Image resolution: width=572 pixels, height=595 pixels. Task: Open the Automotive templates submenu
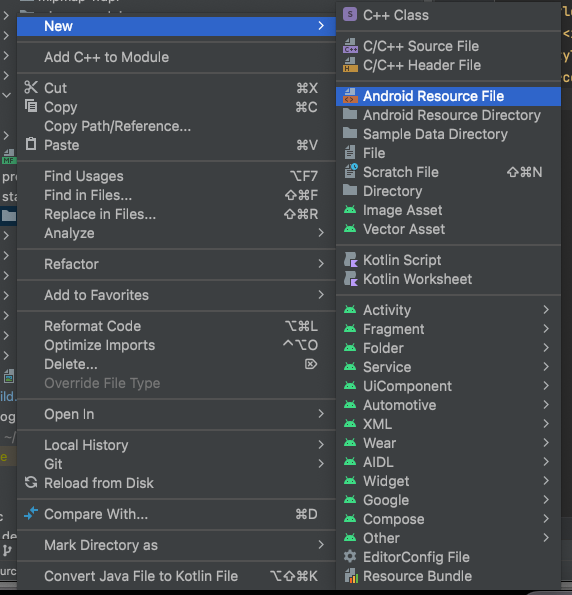448,405
